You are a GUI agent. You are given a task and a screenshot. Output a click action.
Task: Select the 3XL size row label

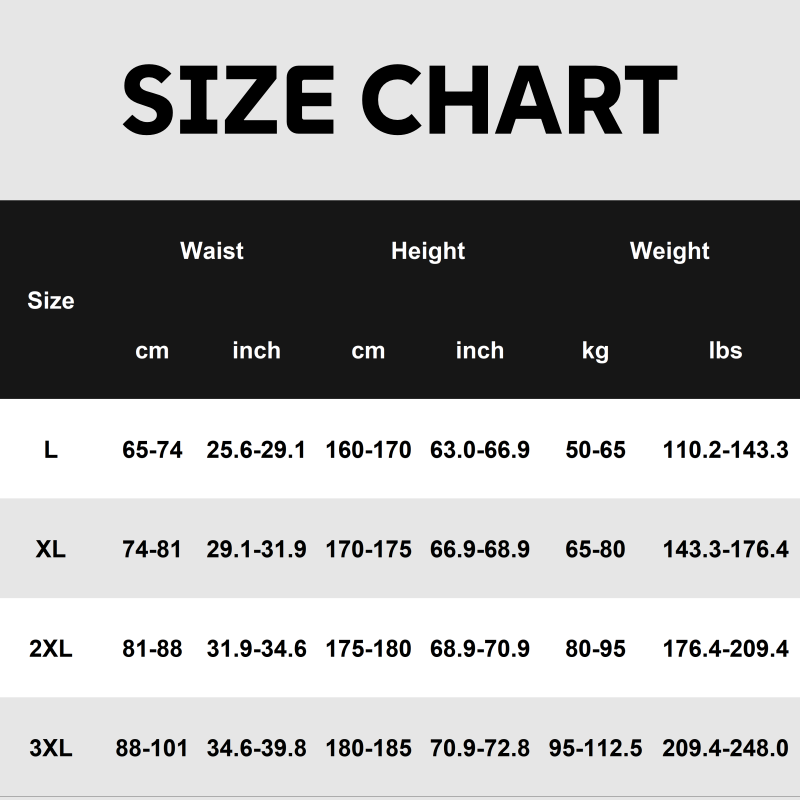[x=51, y=748]
